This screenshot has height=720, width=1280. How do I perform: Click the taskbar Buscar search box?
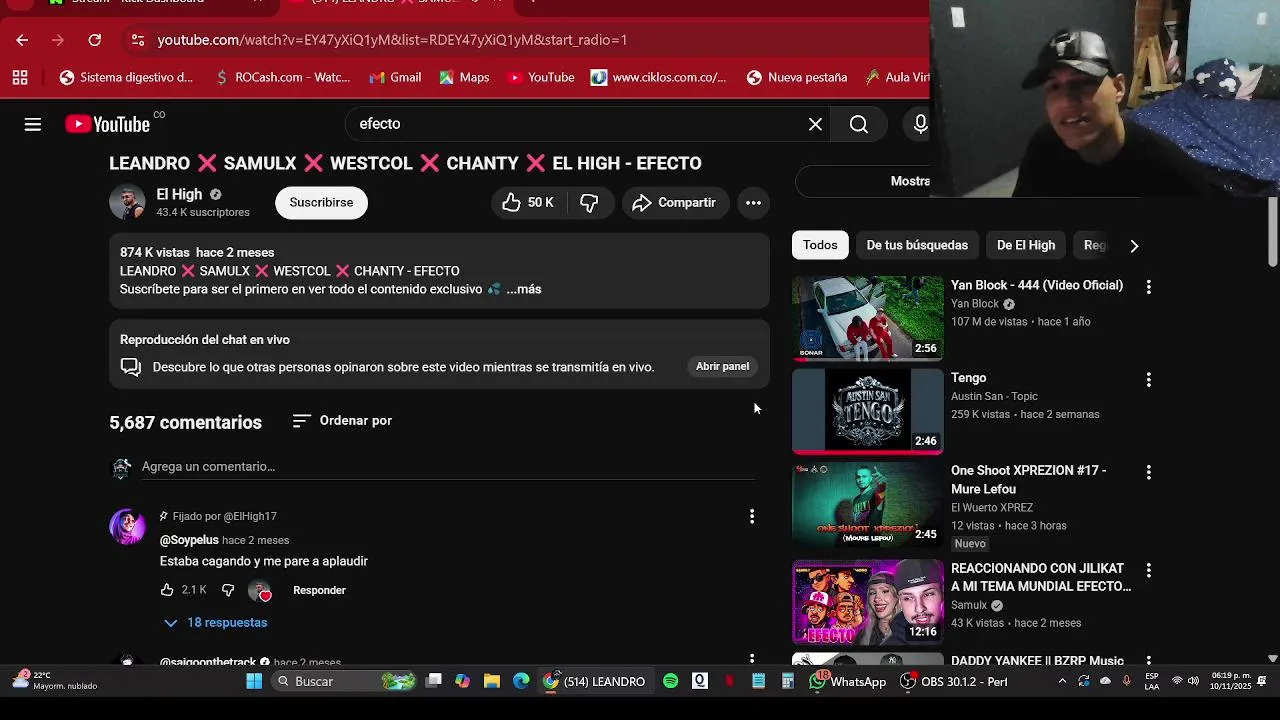click(343, 681)
